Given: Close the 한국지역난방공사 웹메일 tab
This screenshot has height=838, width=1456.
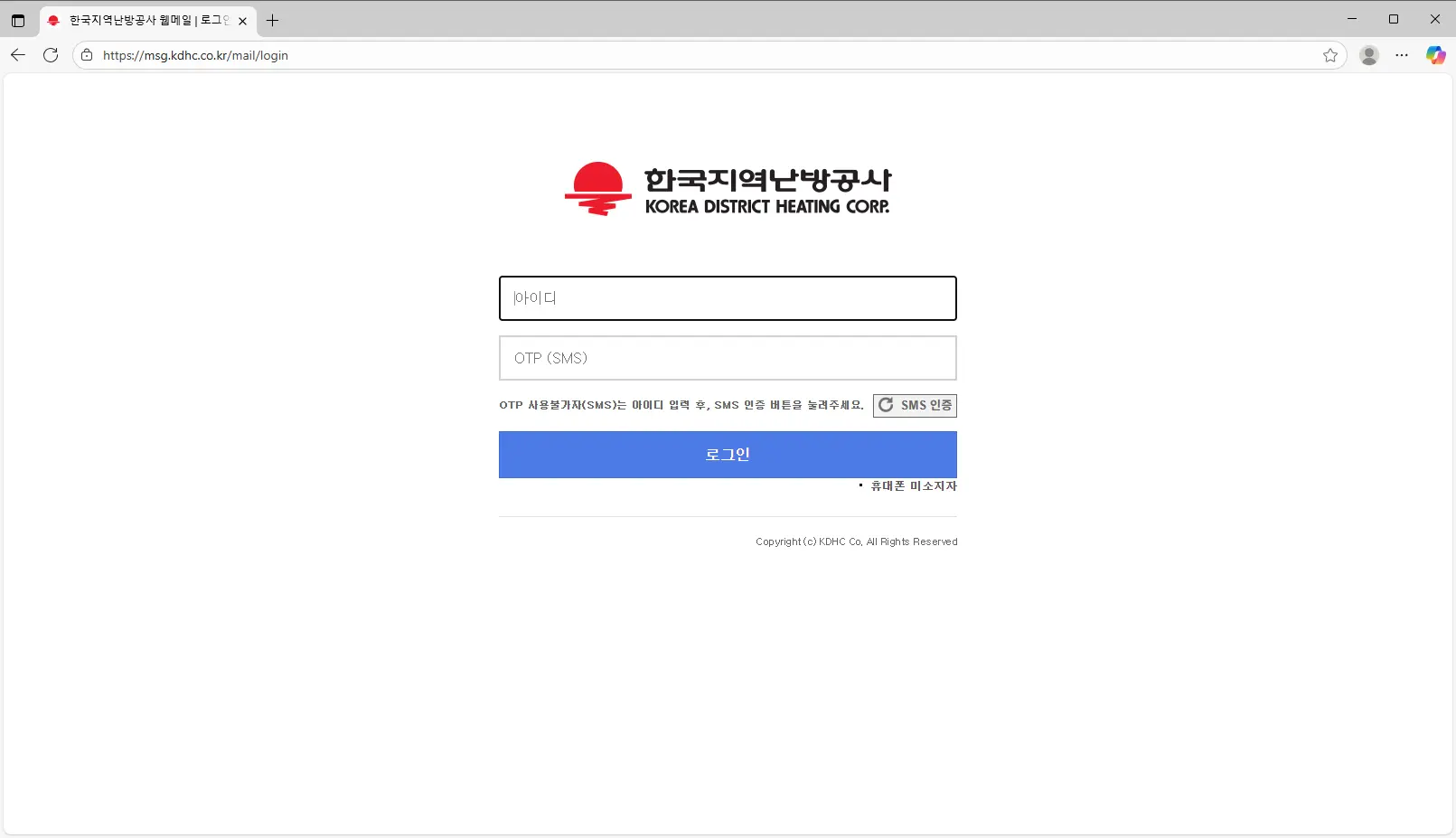Looking at the screenshot, I should (x=242, y=21).
